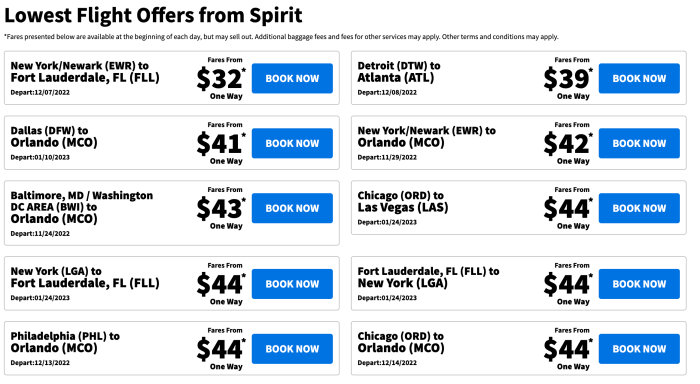This screenshot has height=384, width=700.
Task: Select the Detroit (DTW) to Atlanta route title
Action: [399, 71]
